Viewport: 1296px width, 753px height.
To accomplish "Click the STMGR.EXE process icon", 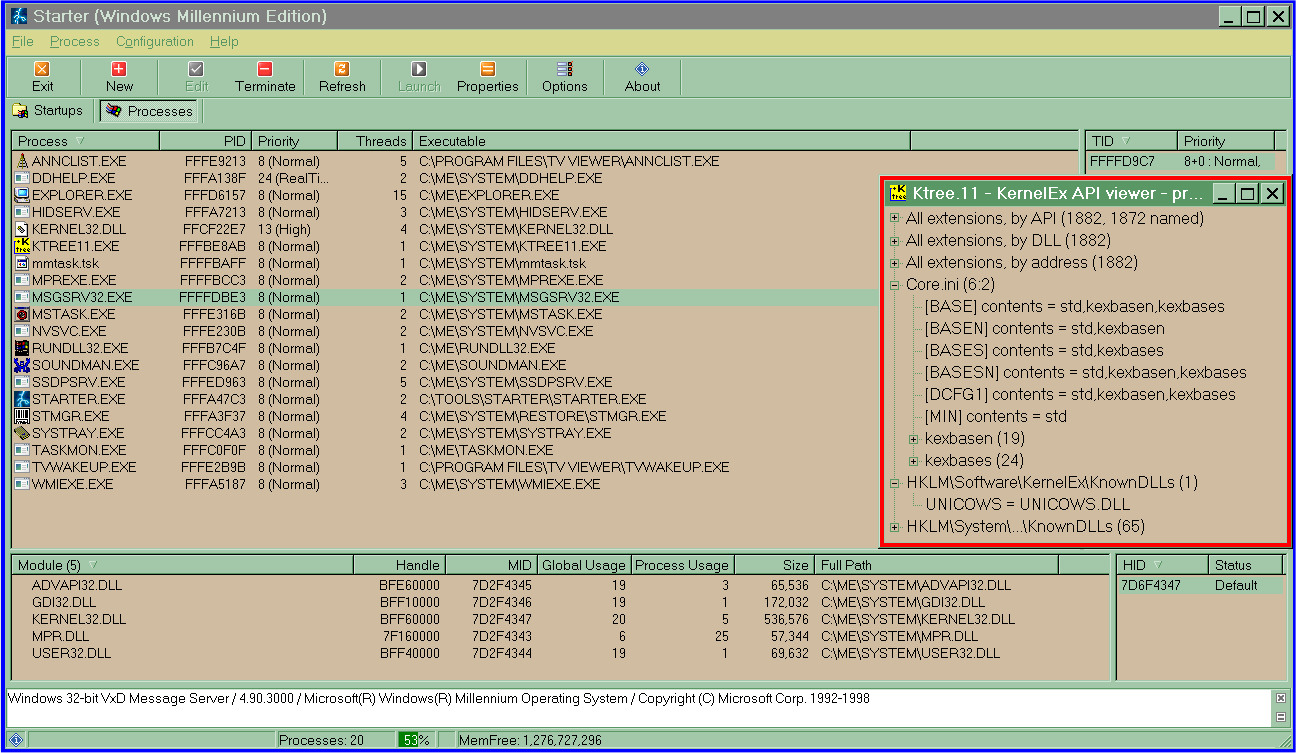I will [x=22, y=416].
